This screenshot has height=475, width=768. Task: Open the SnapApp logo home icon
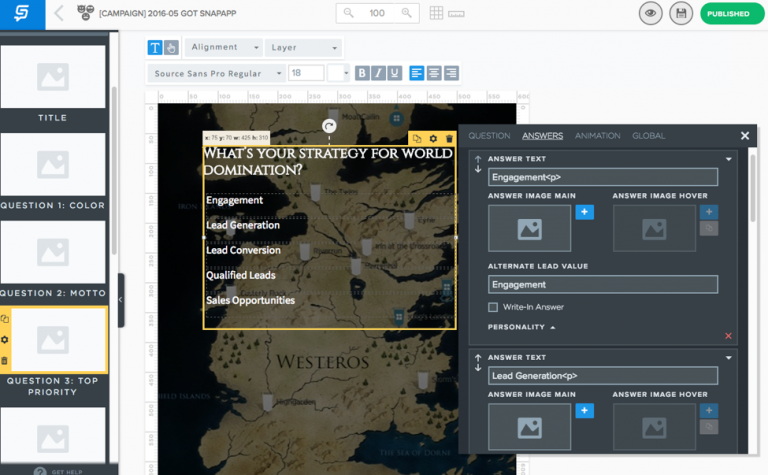pyautogui.click(x=22, y=14)
